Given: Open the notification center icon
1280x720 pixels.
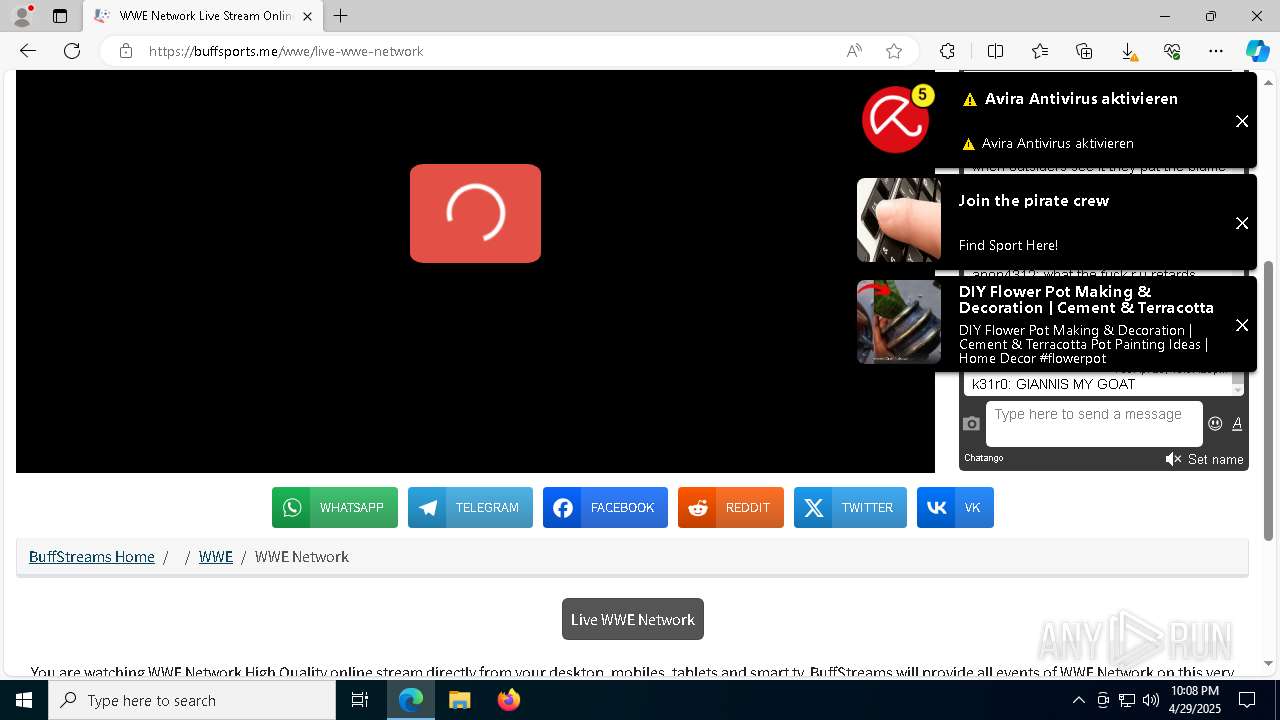Looking at the screenshot, I should pos(1247,700).
